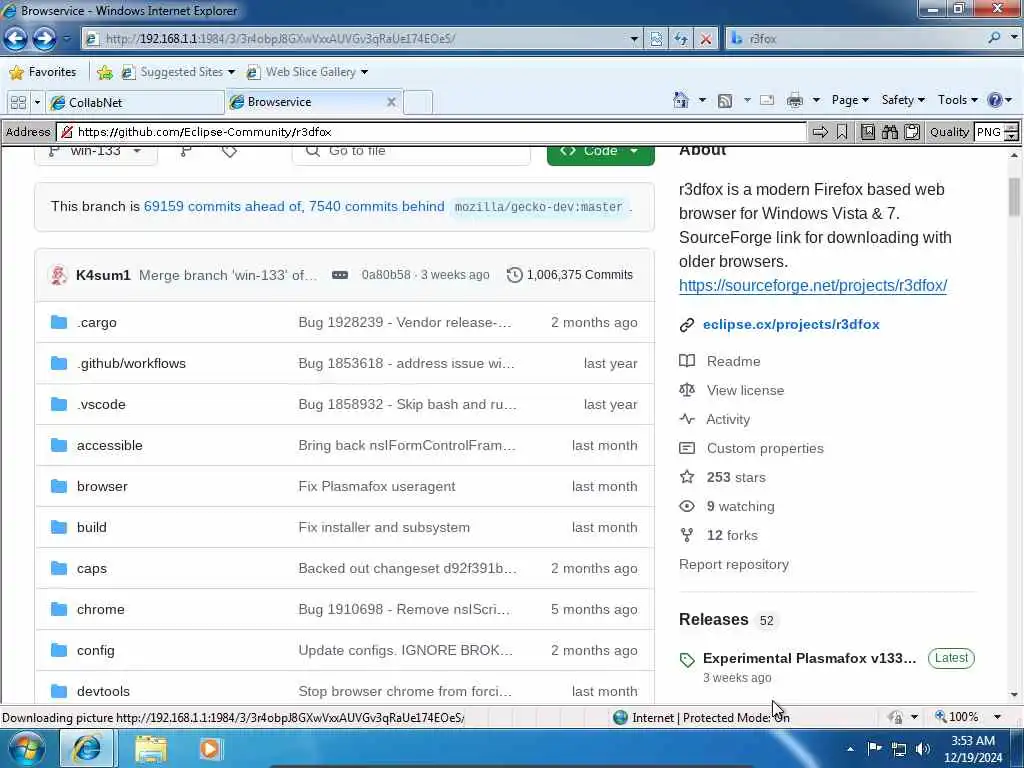Click the refresh icon in IE address bar
The height and width of the screenshot is (768, 1024).
coord(680,39)
